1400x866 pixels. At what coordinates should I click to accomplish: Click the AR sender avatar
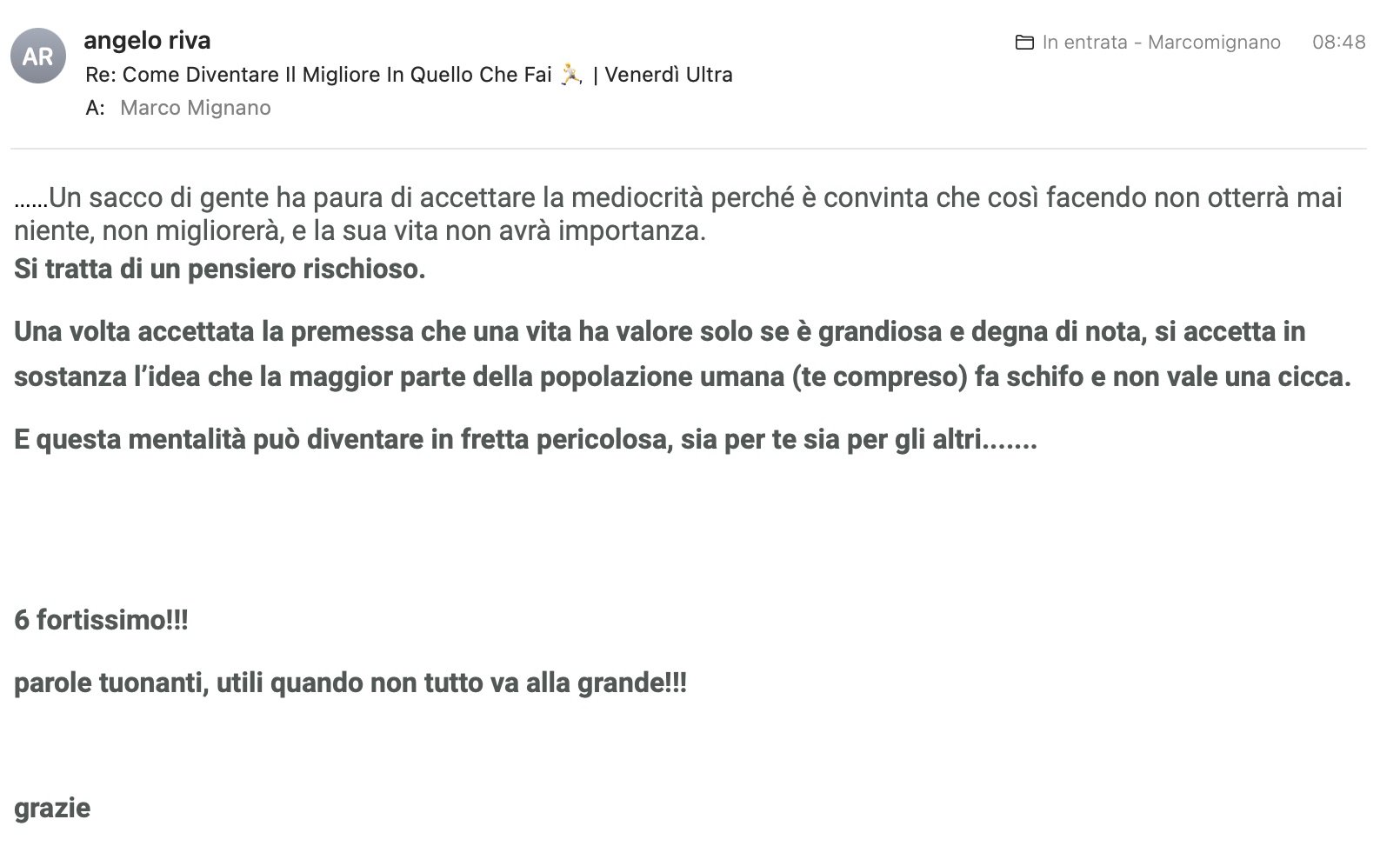(38, 57)
